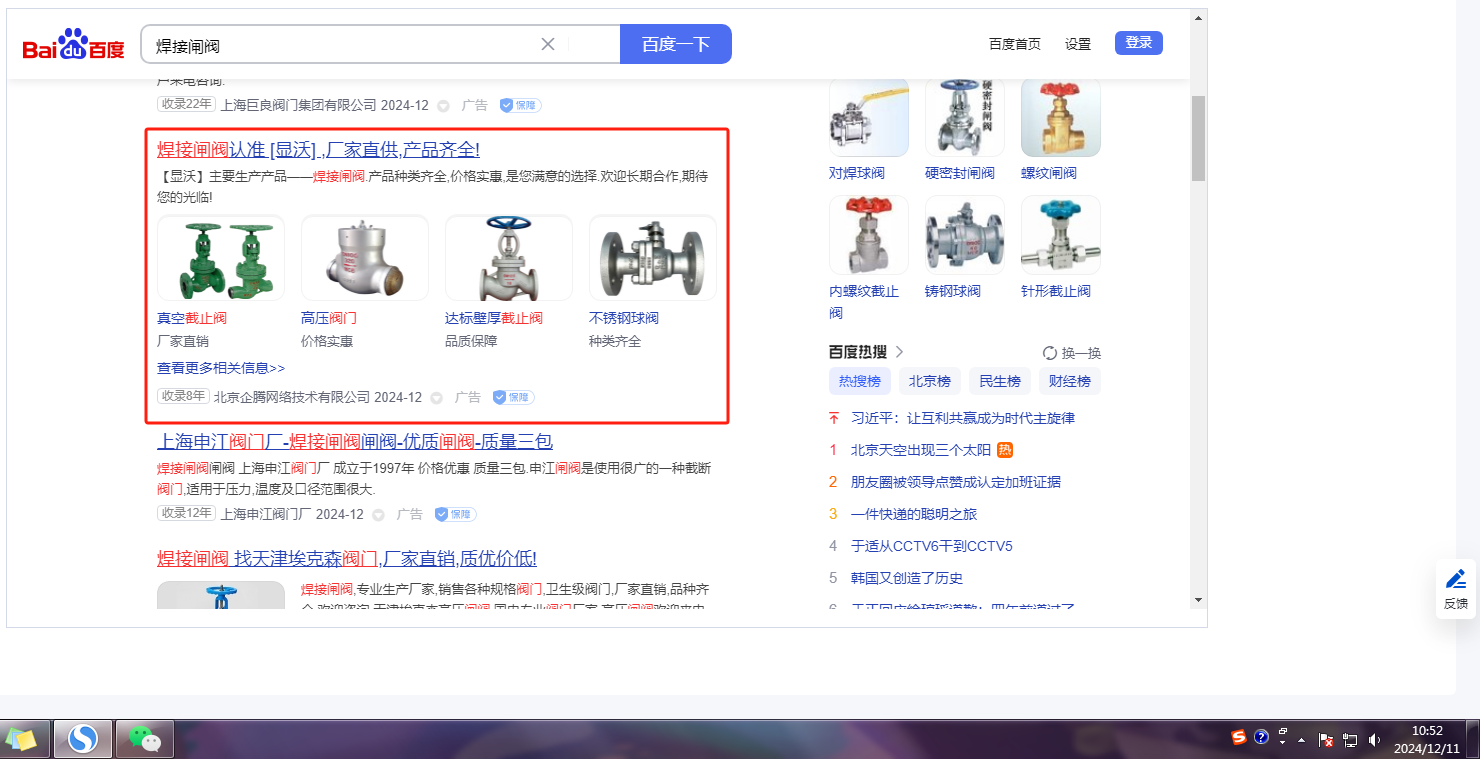Clear the search box with the X icon
This screenshot has height=759, width=1480.
click(x=548, y=44)
